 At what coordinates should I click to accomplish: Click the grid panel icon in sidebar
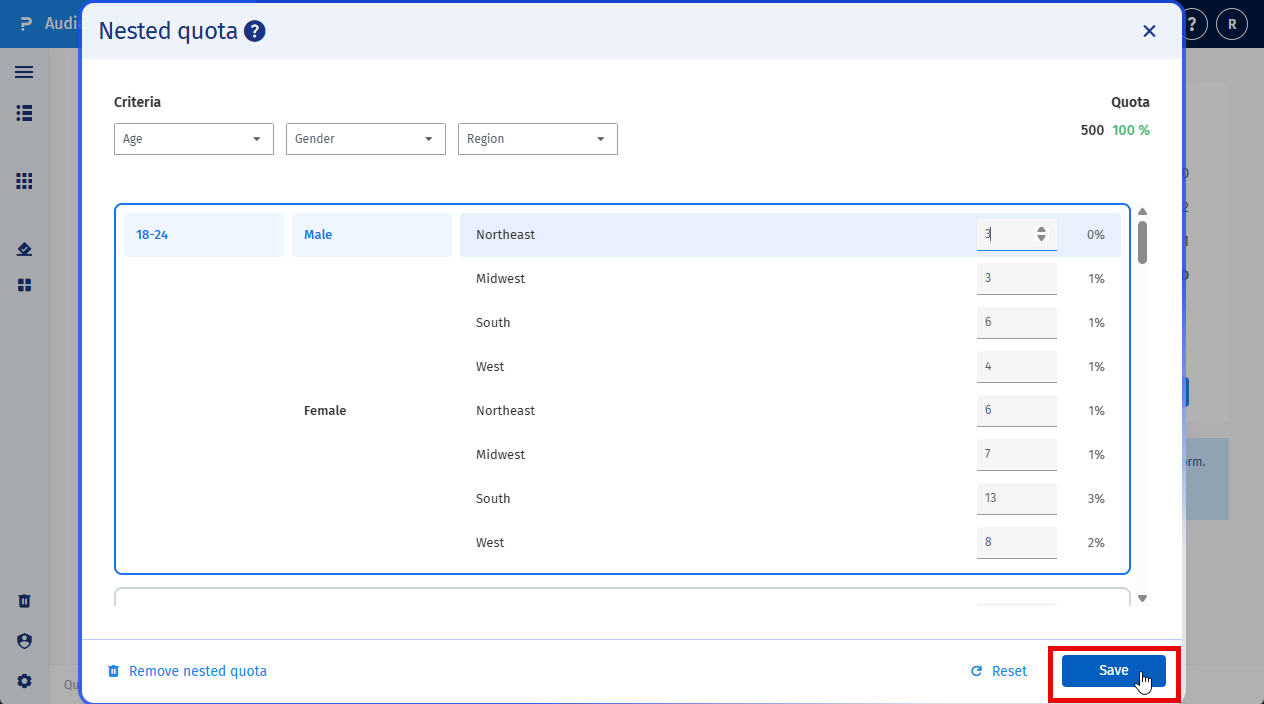(24, 181)
